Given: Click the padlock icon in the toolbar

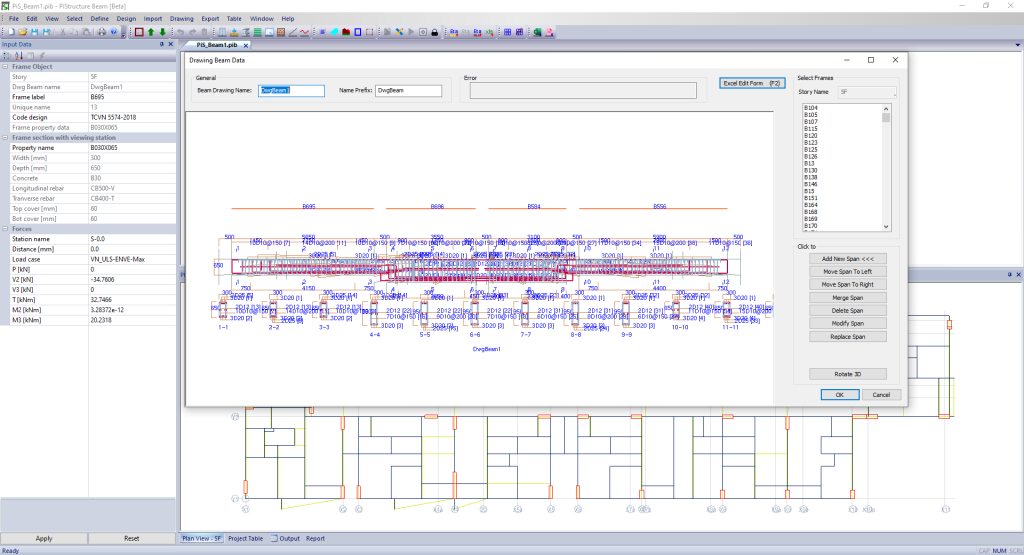Looking at the screenshot, I should coord(435,32).
